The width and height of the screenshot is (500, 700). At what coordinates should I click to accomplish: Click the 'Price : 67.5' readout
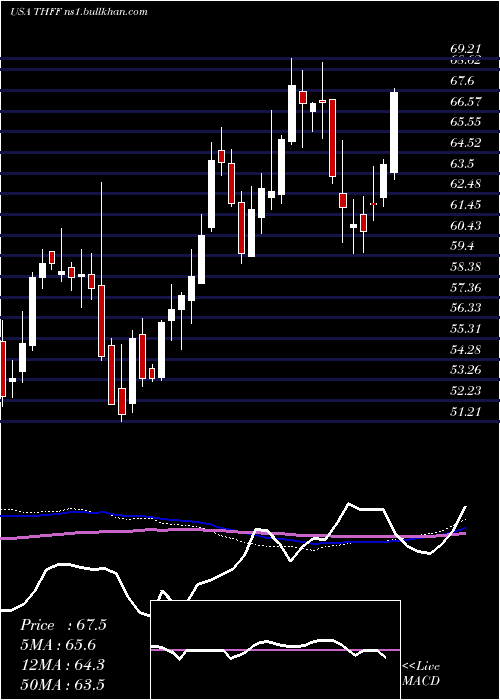(x=63, y=625)
